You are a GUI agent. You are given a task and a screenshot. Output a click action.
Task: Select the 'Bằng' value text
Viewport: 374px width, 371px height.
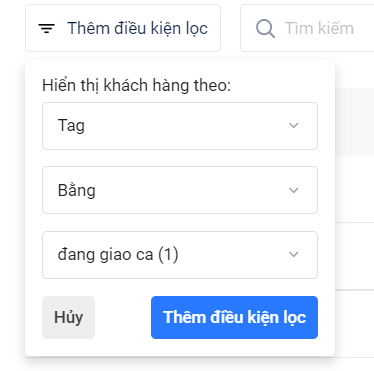click(x=77, y=190)
